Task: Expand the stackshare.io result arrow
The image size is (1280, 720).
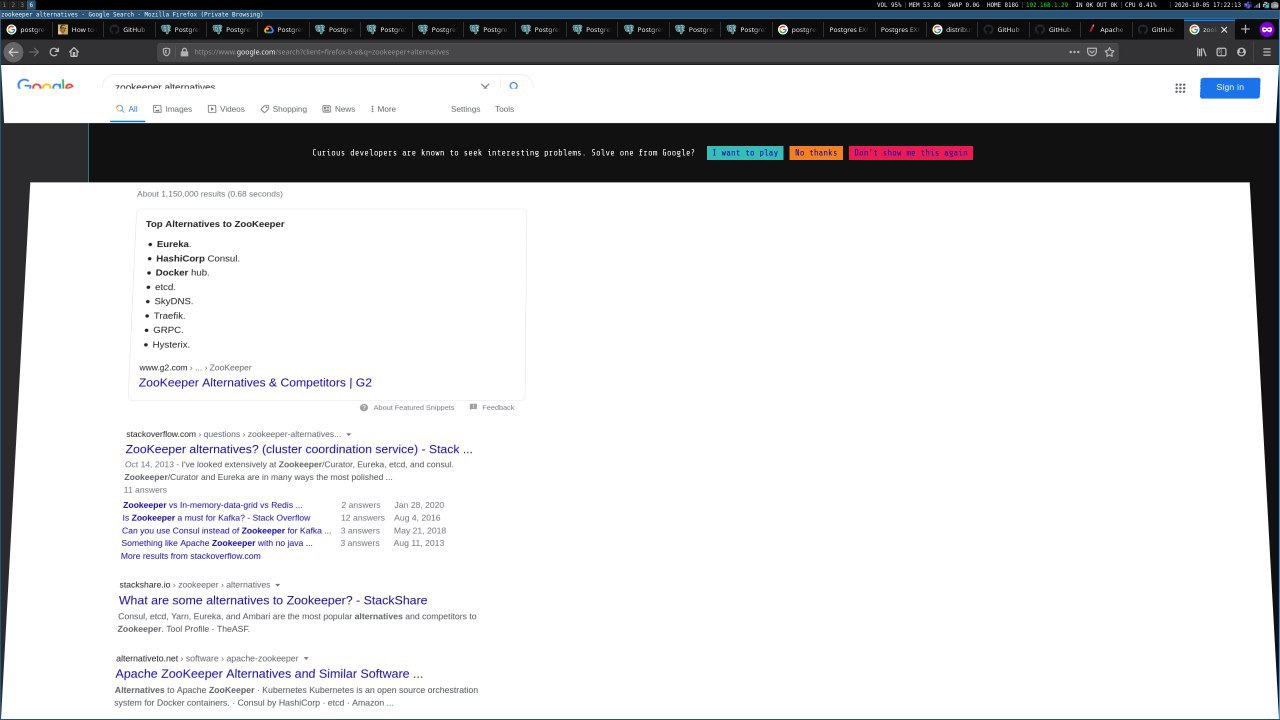Action: coord(278,585)
